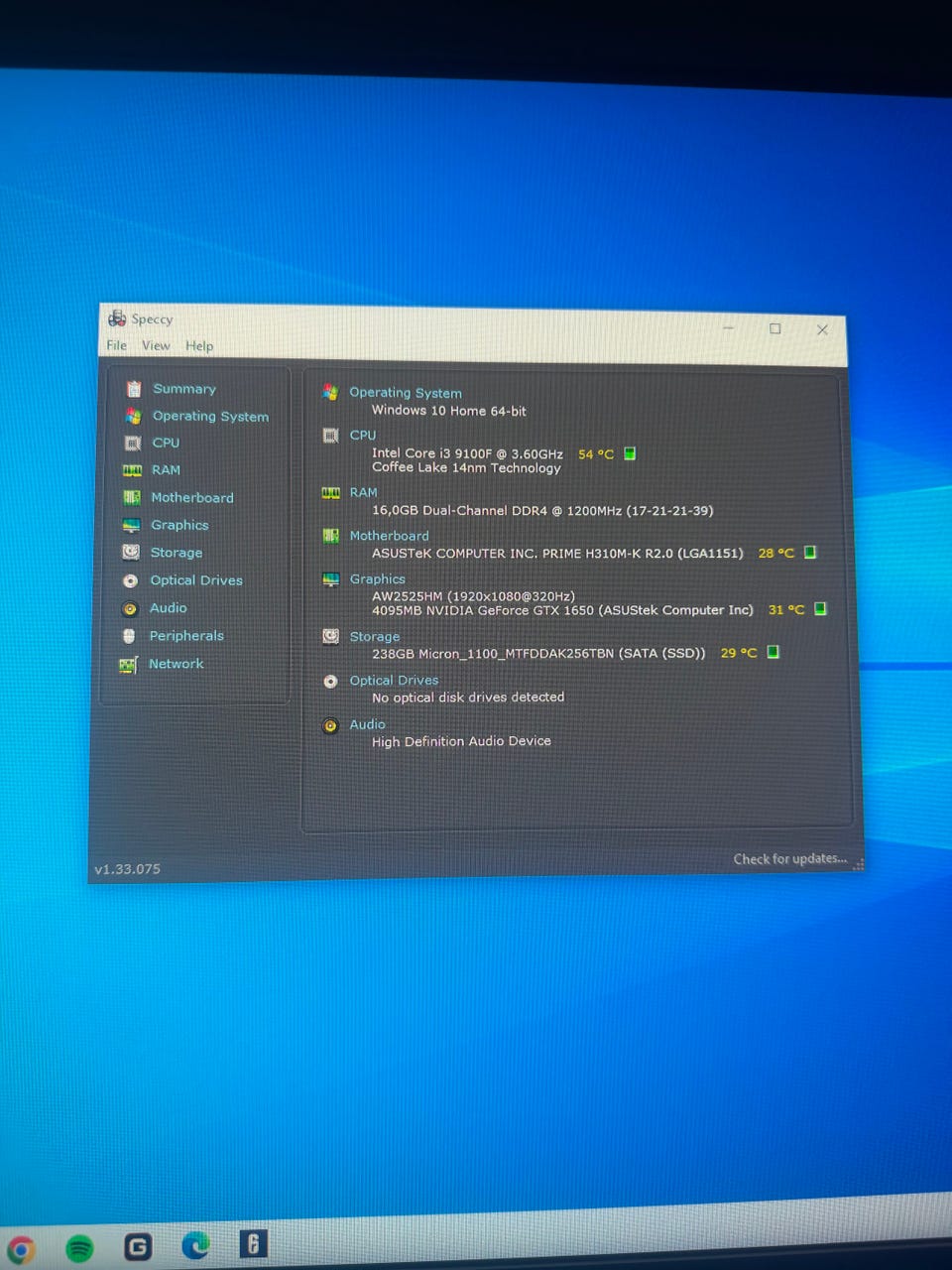
Task: Open Google Chrome from the taskbar
Action: point(20,1248)
